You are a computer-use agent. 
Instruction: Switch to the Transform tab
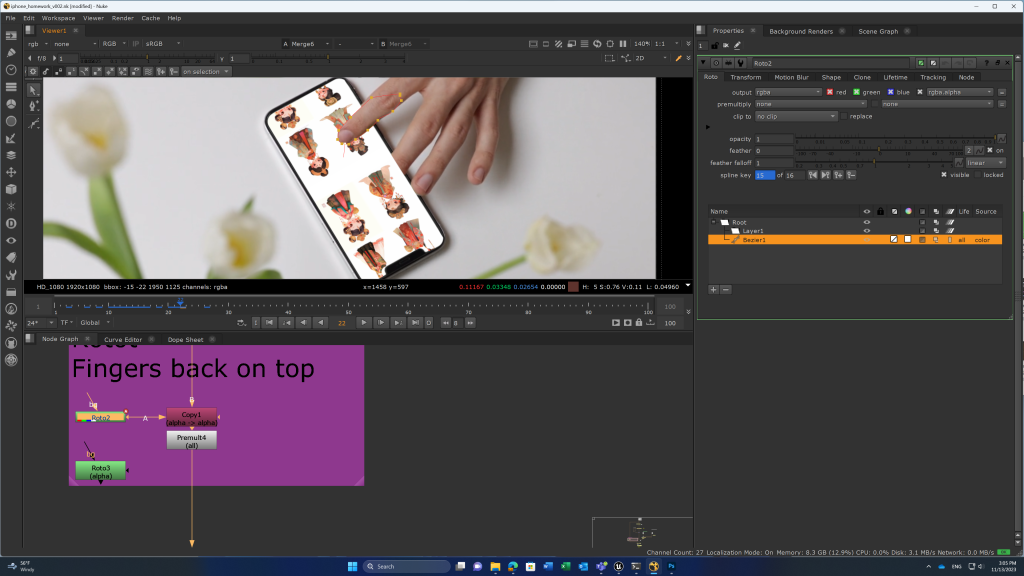746,77
